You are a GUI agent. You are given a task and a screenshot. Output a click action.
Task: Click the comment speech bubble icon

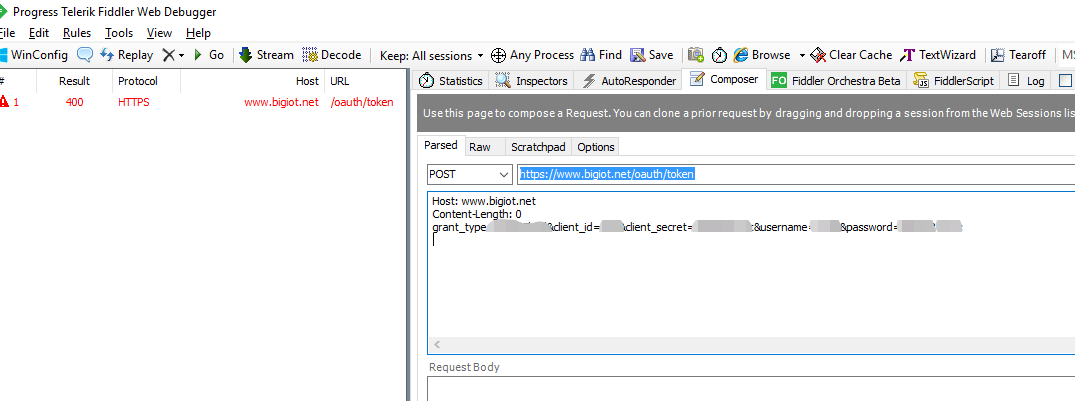(x=85, y=55)
